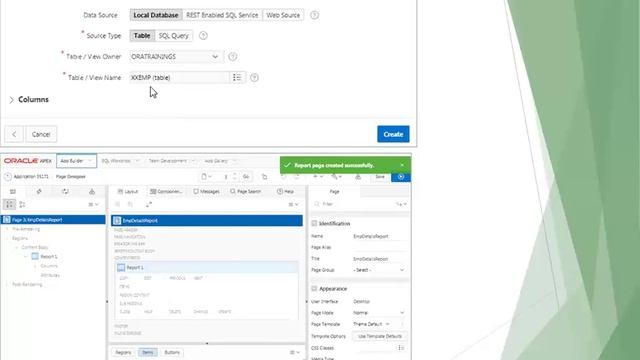The width and height of the screenshot is (640, 360).
Task: Click the Oracle APEX logo
Action: 28,161
